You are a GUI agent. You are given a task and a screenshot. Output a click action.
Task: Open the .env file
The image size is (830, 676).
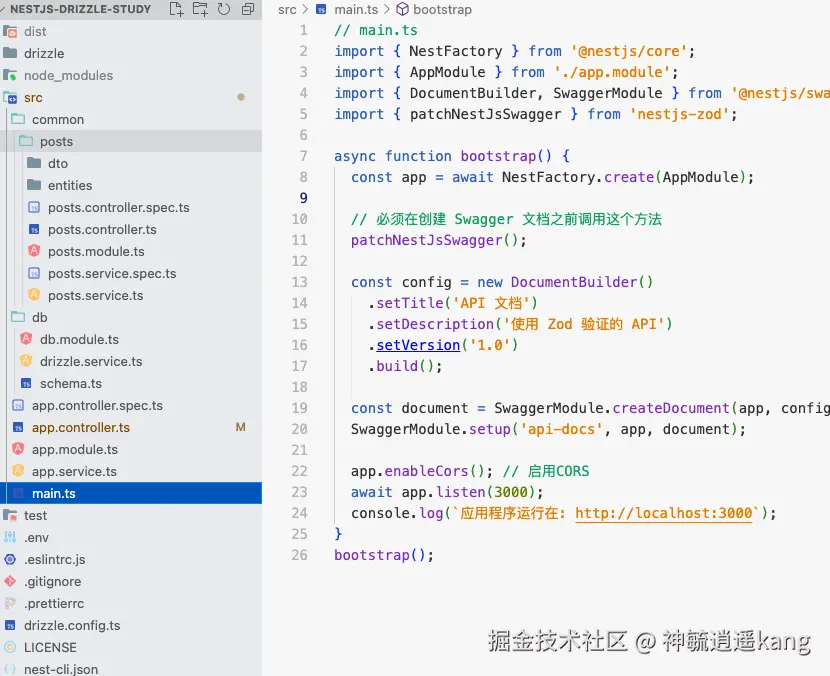point(131,537)
